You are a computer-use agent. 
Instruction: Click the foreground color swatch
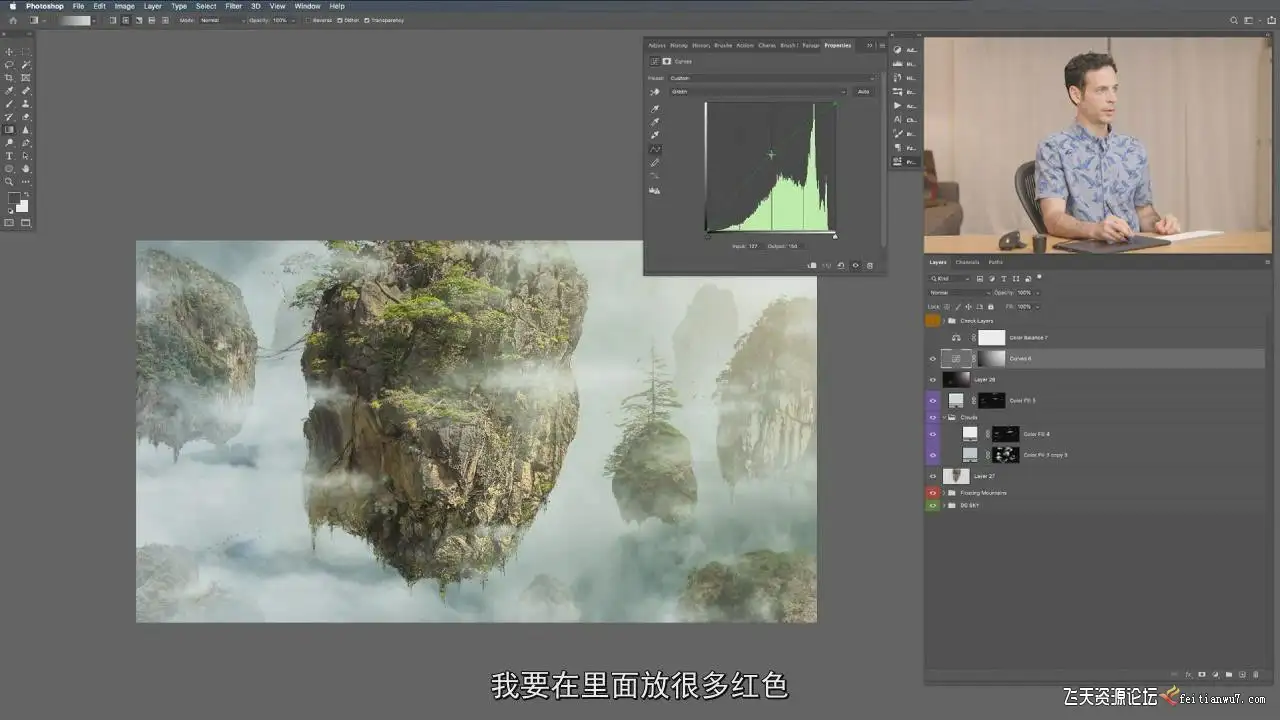point(14,199)
